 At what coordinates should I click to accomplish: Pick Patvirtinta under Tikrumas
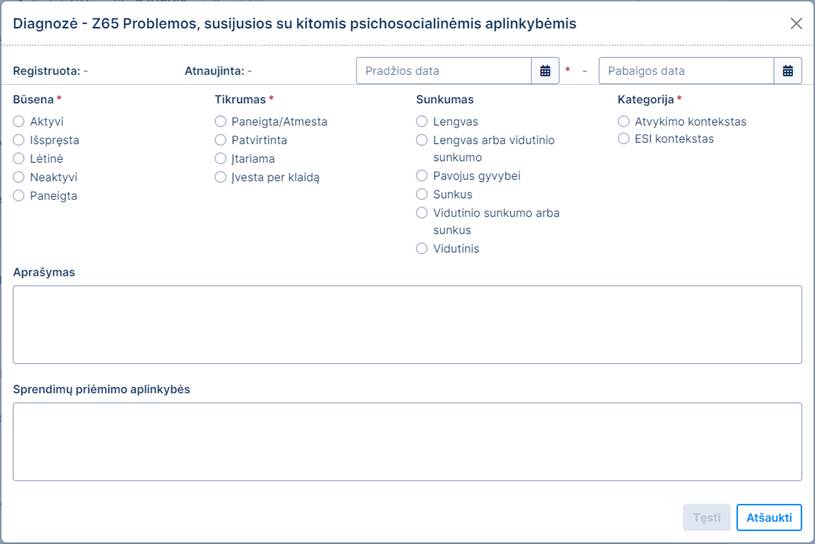pyautogui.click(x=221, y=140)
